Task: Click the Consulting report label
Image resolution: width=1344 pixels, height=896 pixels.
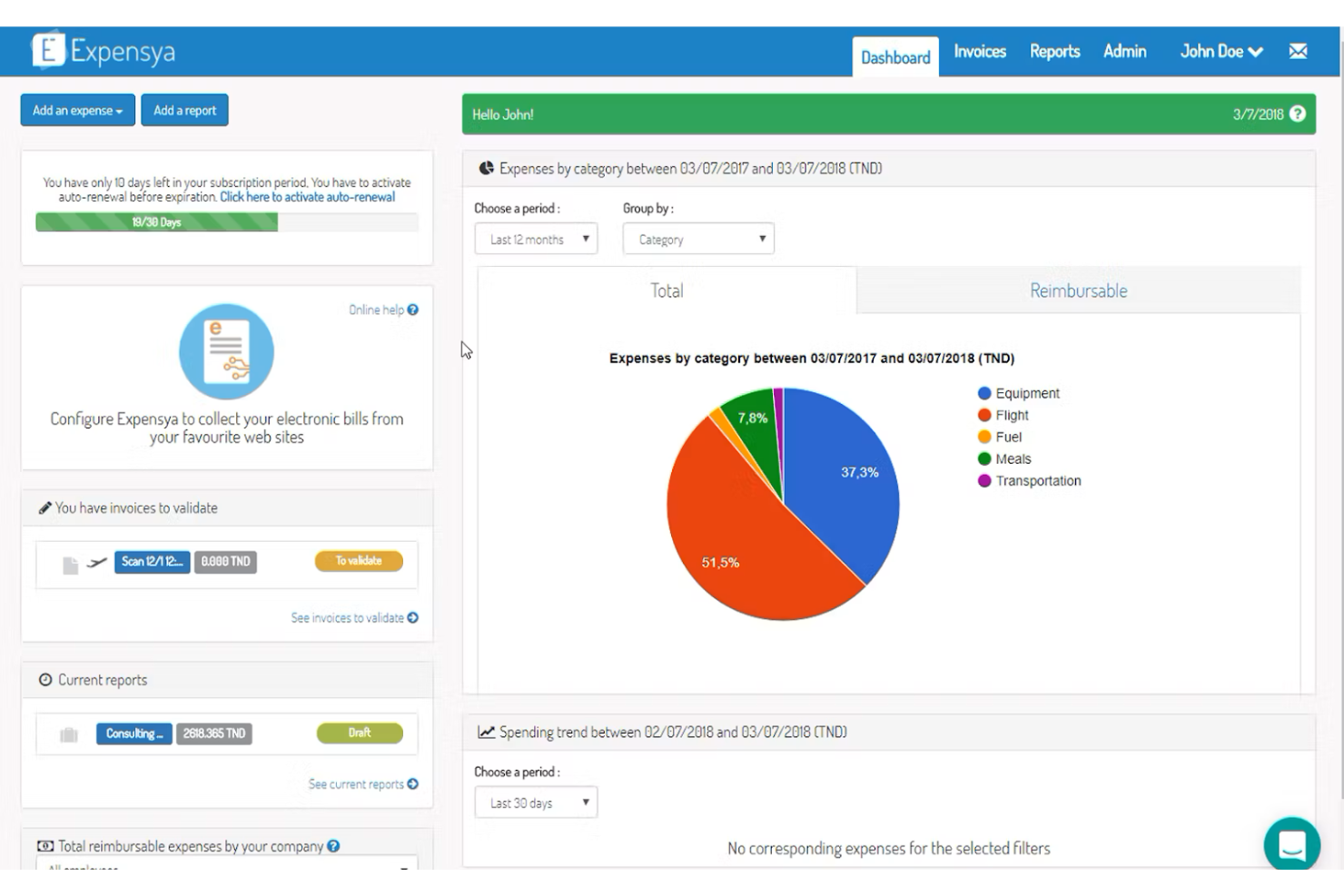Action: (x=134, y=734)
